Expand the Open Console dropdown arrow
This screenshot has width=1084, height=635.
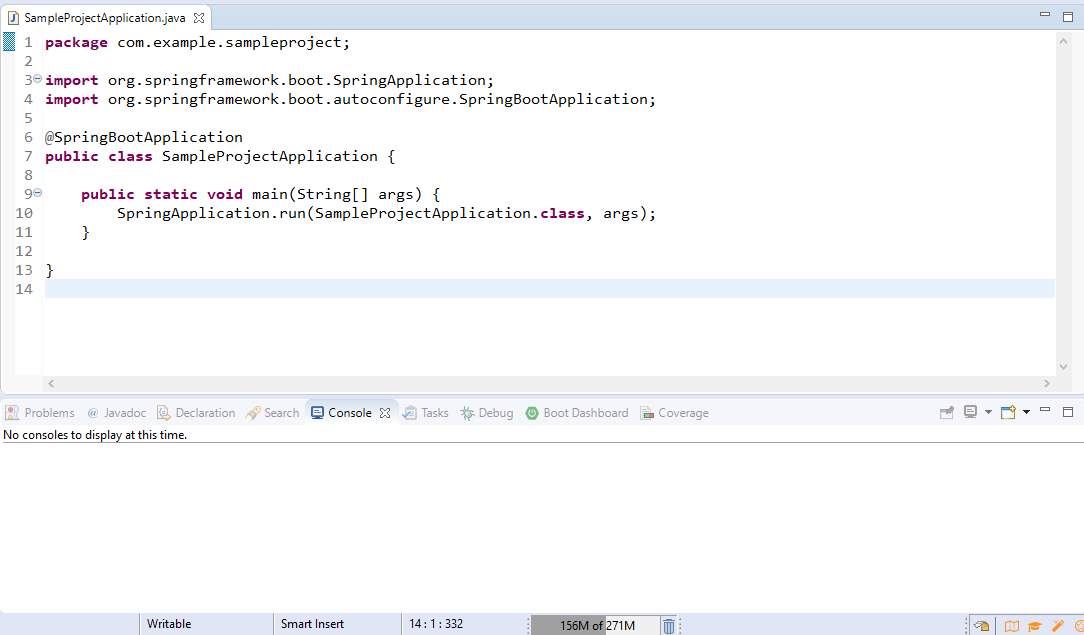[x=1026, y=412]
